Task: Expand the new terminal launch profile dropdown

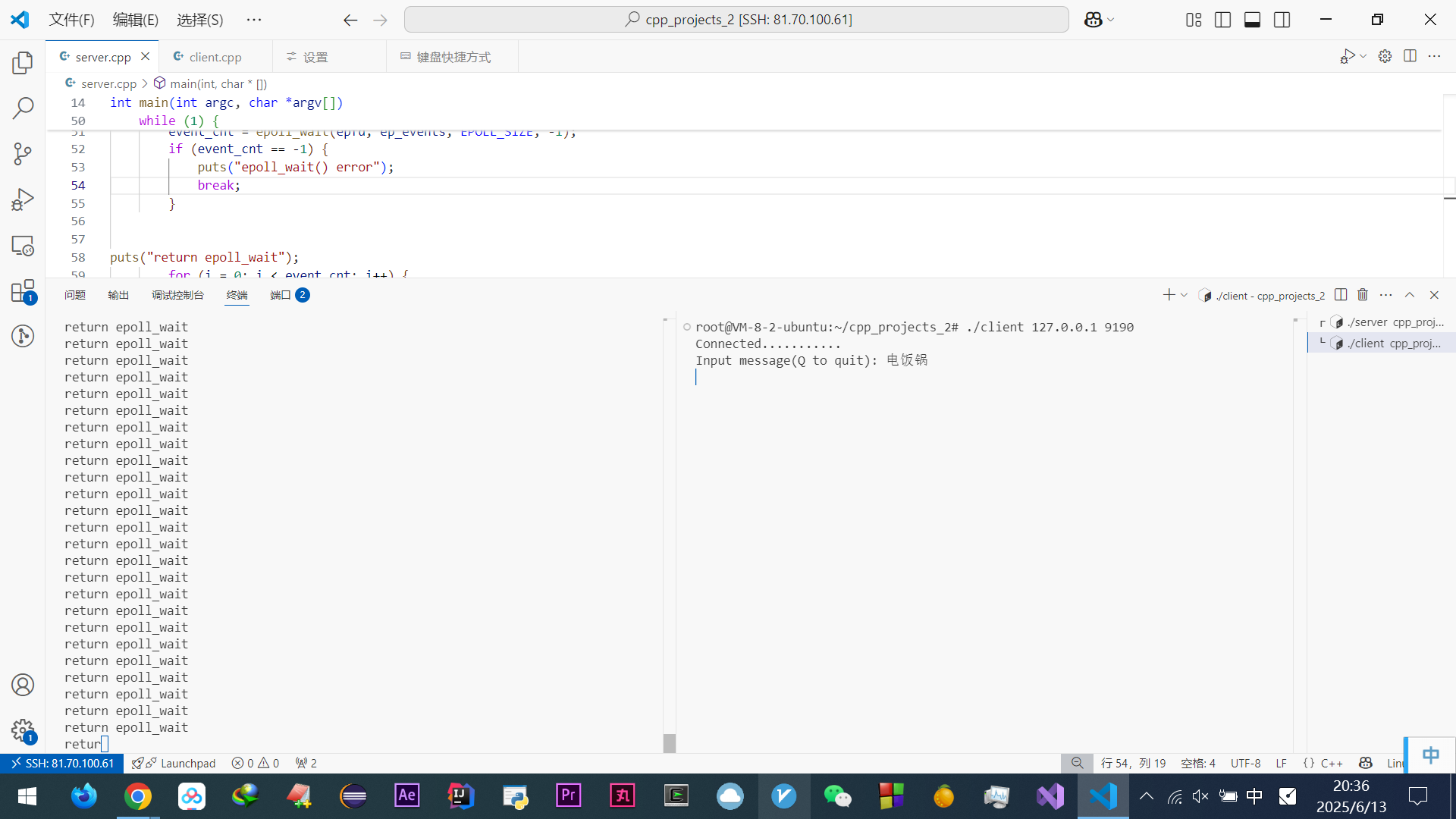Action: click(1184, 295)
